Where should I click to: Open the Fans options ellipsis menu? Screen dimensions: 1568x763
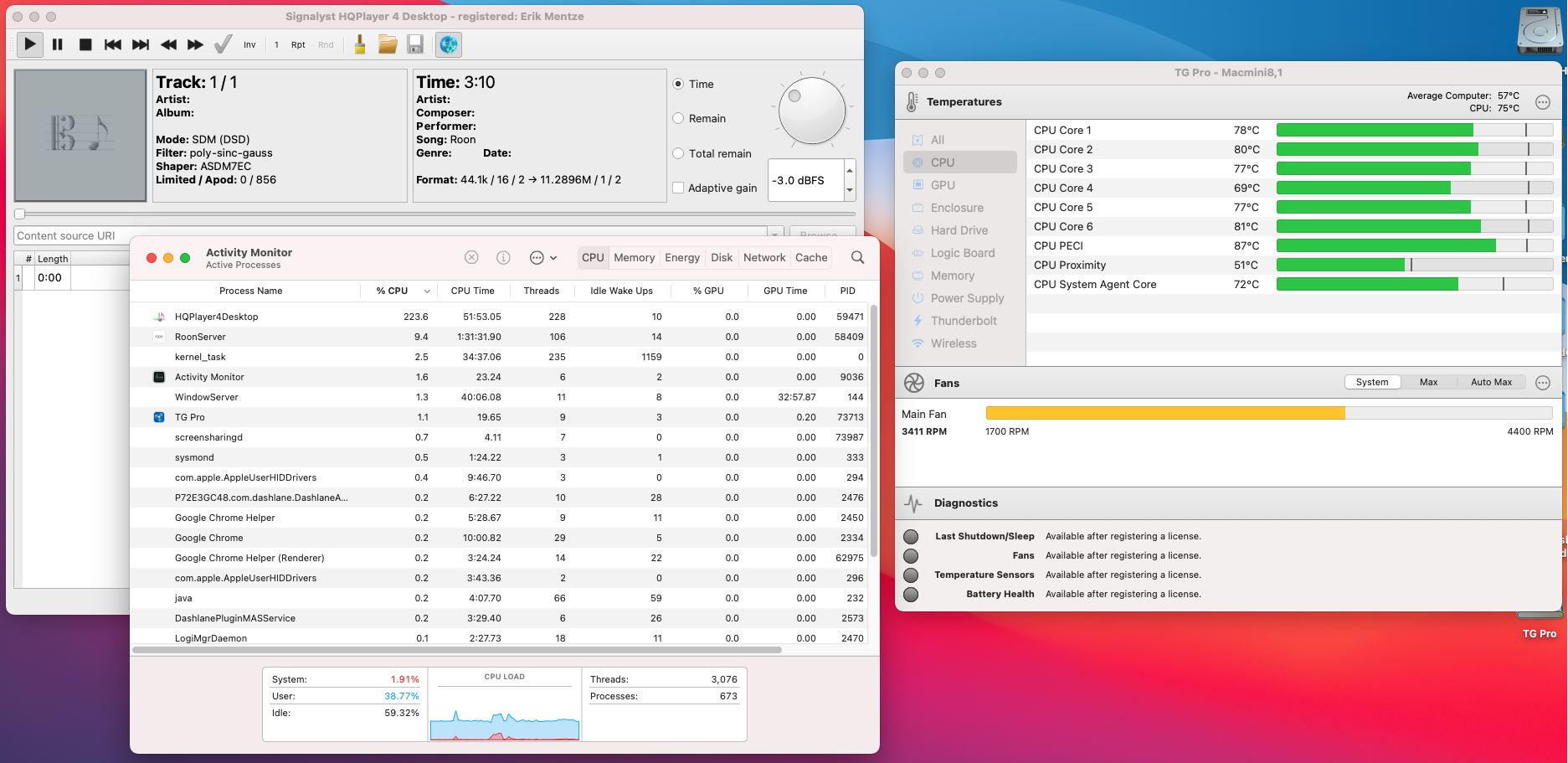point(1542,383)
